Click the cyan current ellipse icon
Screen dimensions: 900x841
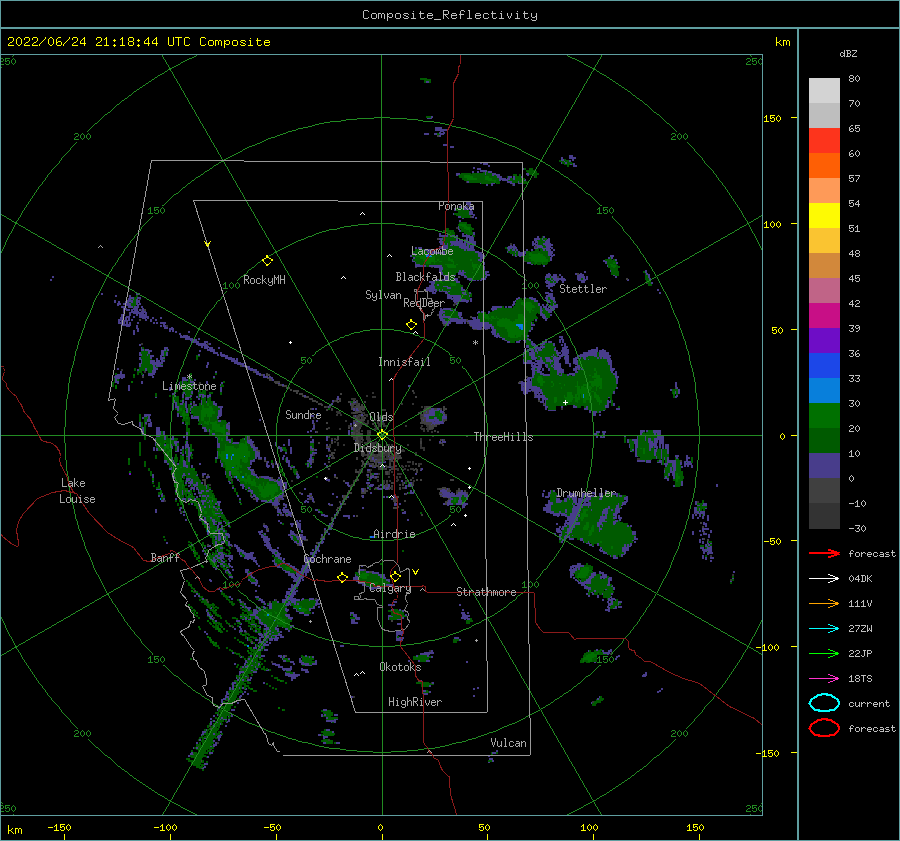click(824, 703)
